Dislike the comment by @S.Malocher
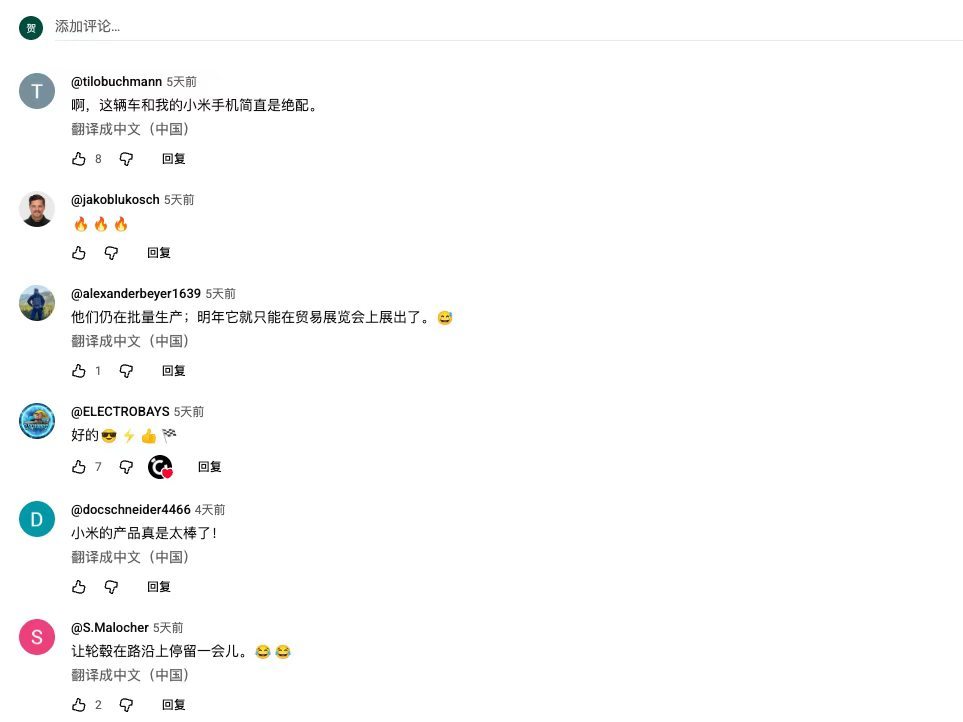 pos(126,705)
